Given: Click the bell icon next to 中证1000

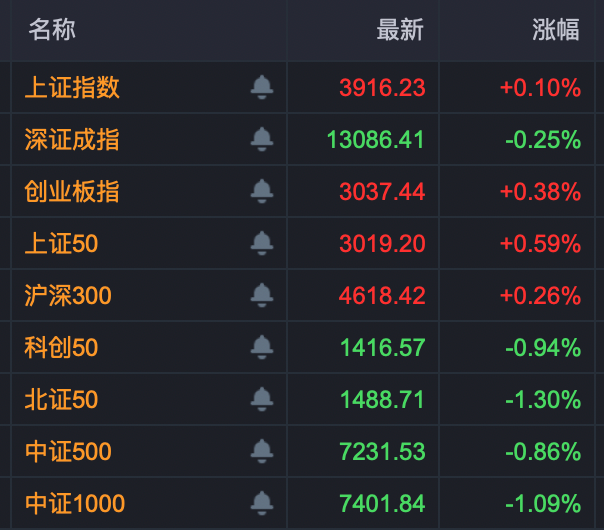Looking at the screenshot, I should pyautogui.click(x=262, y=502).
